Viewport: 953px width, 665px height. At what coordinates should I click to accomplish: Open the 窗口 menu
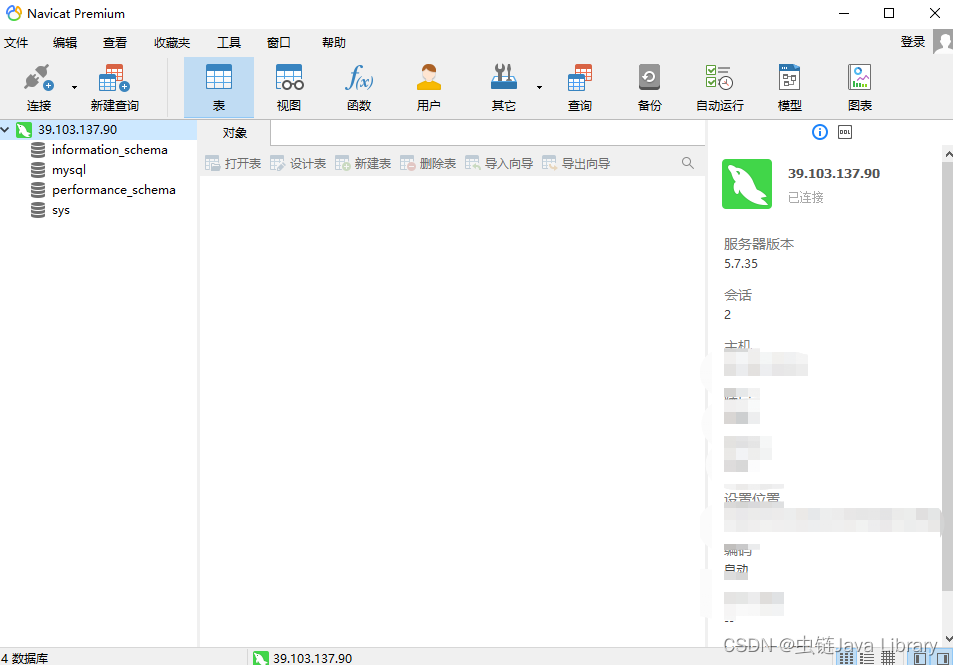279,43
